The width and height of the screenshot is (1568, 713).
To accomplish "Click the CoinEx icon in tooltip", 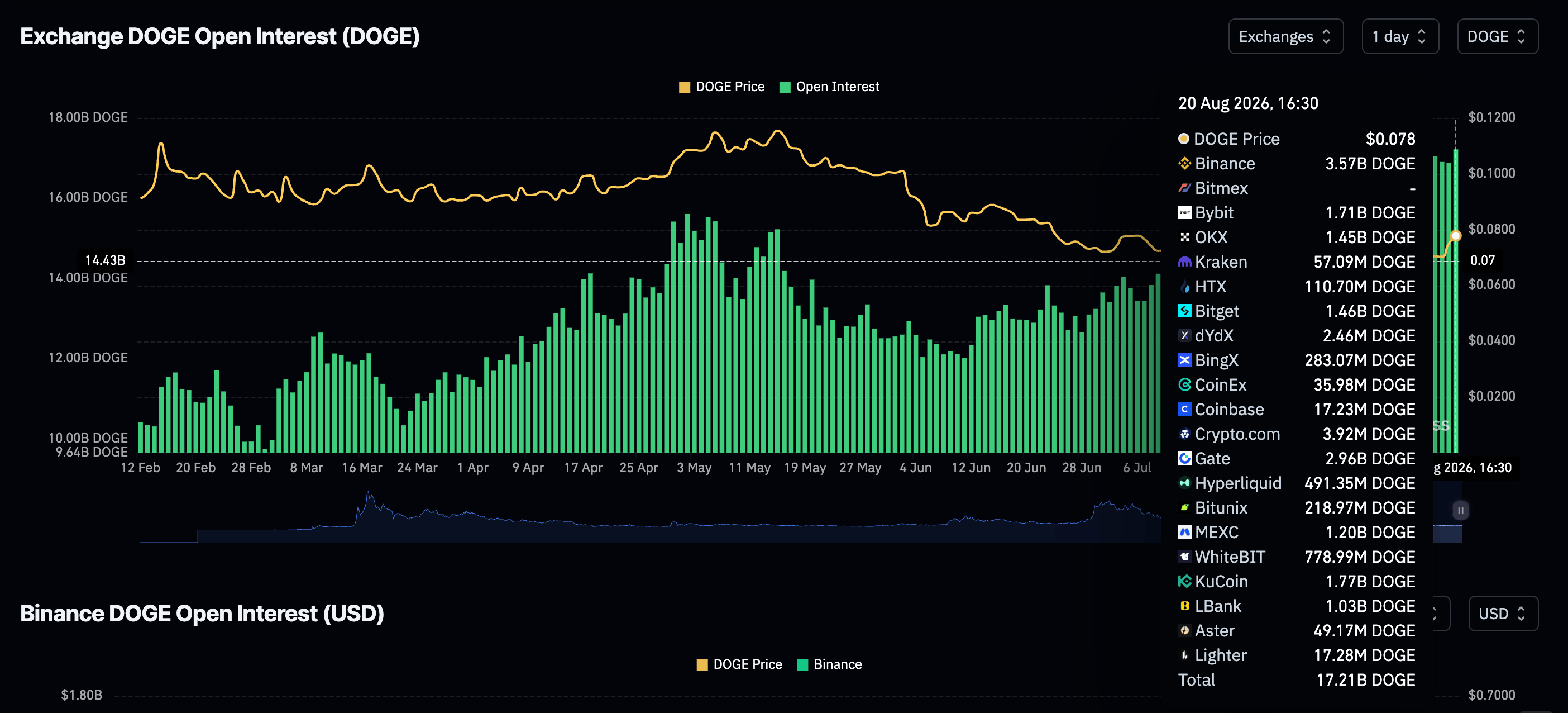I will tap(1184, 385).
